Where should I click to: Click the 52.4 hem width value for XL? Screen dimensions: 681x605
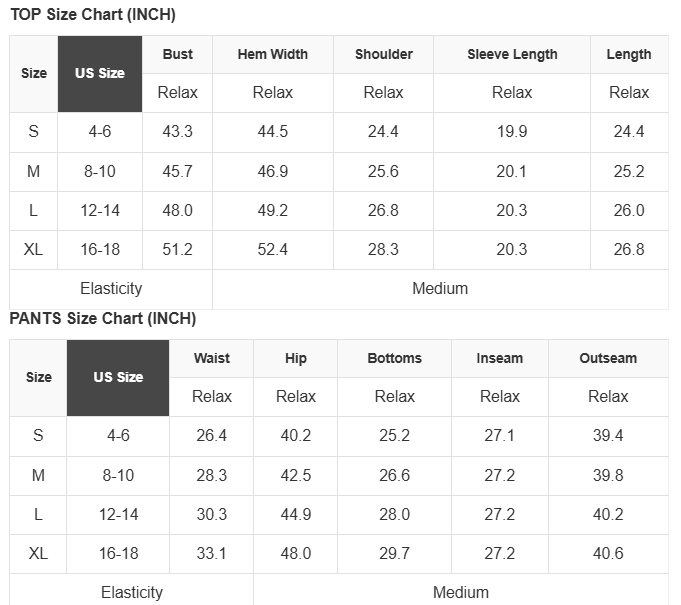pyautogui.click(x=272, y=249)
